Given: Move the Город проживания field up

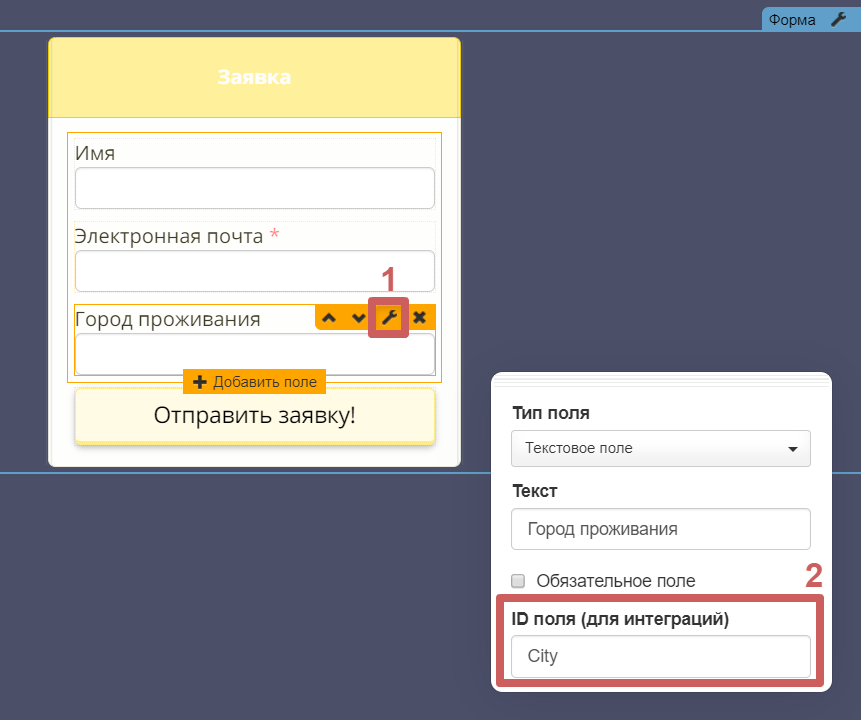Looking at the screenshot, I should pyautogui.click(x=329, y=318).
